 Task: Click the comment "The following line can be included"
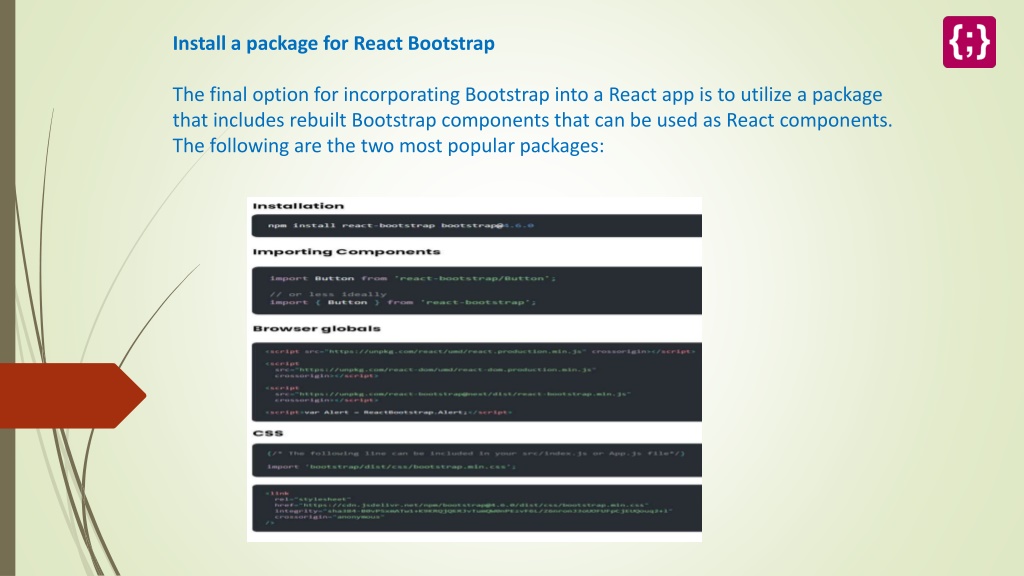(476, 453)
